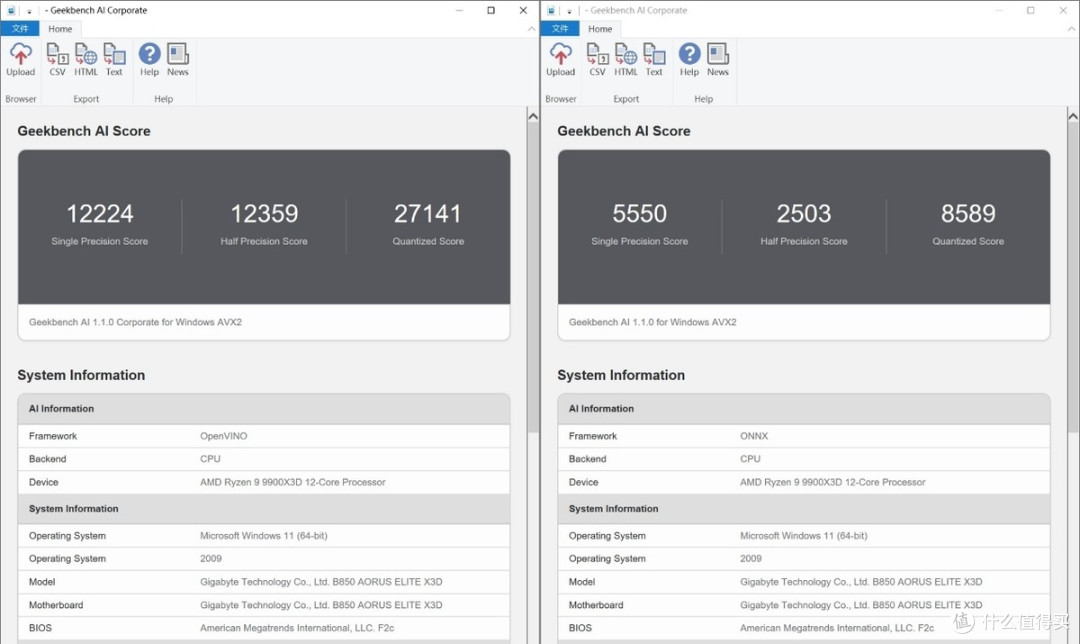
Task: Close the left Geekbench AI window
Action: [x=523, y=10]
